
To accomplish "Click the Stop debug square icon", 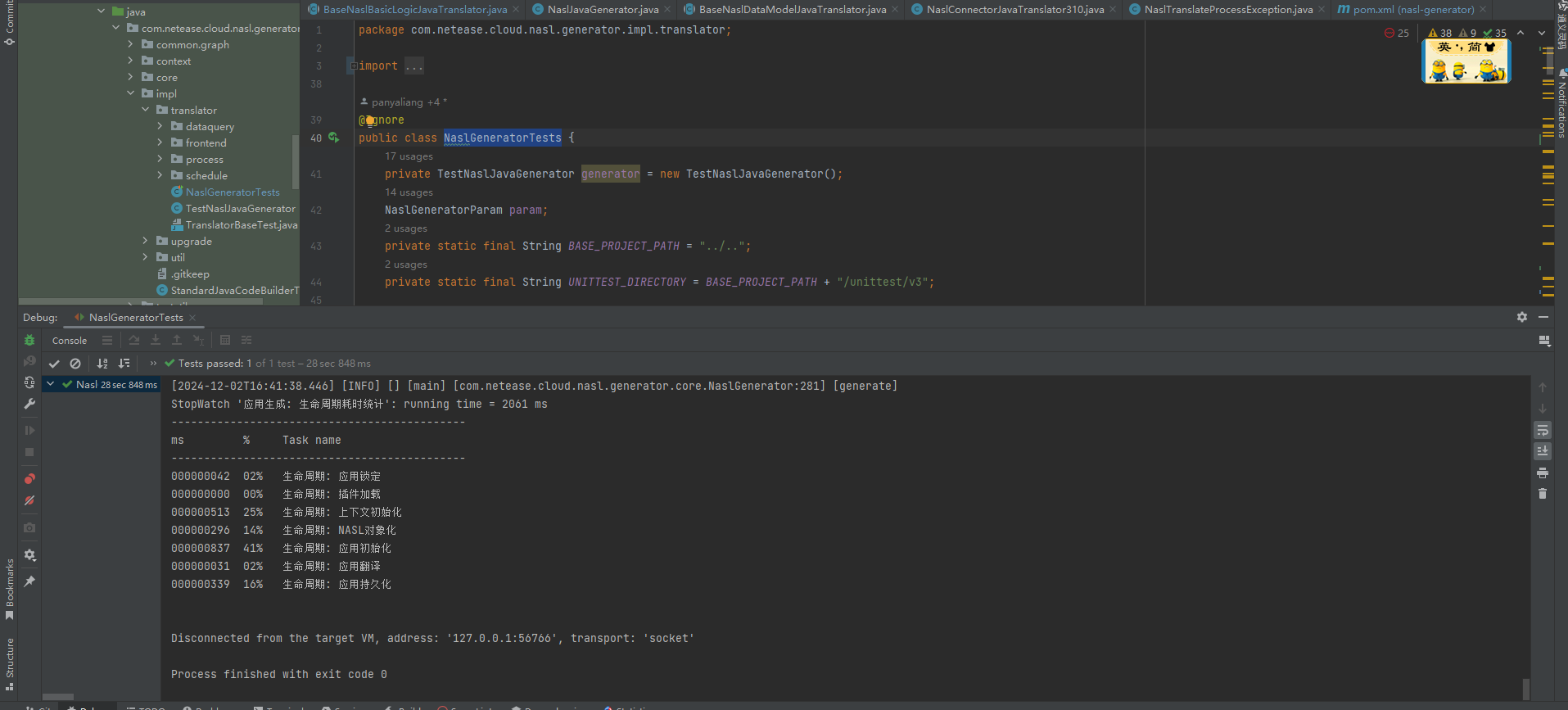I will [29, 452].
